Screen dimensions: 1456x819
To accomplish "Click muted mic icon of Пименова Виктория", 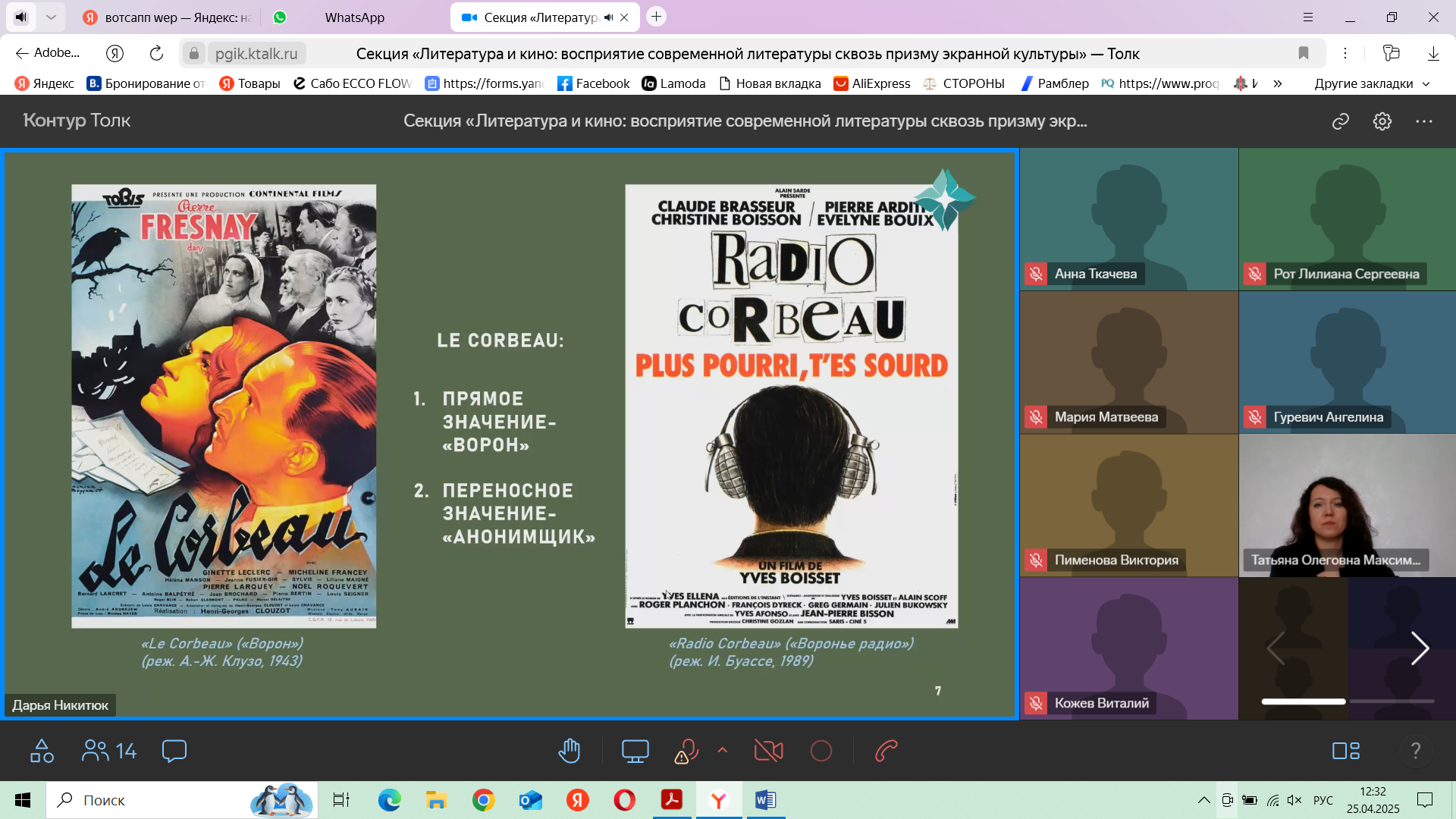I will tap(1036, 560).
